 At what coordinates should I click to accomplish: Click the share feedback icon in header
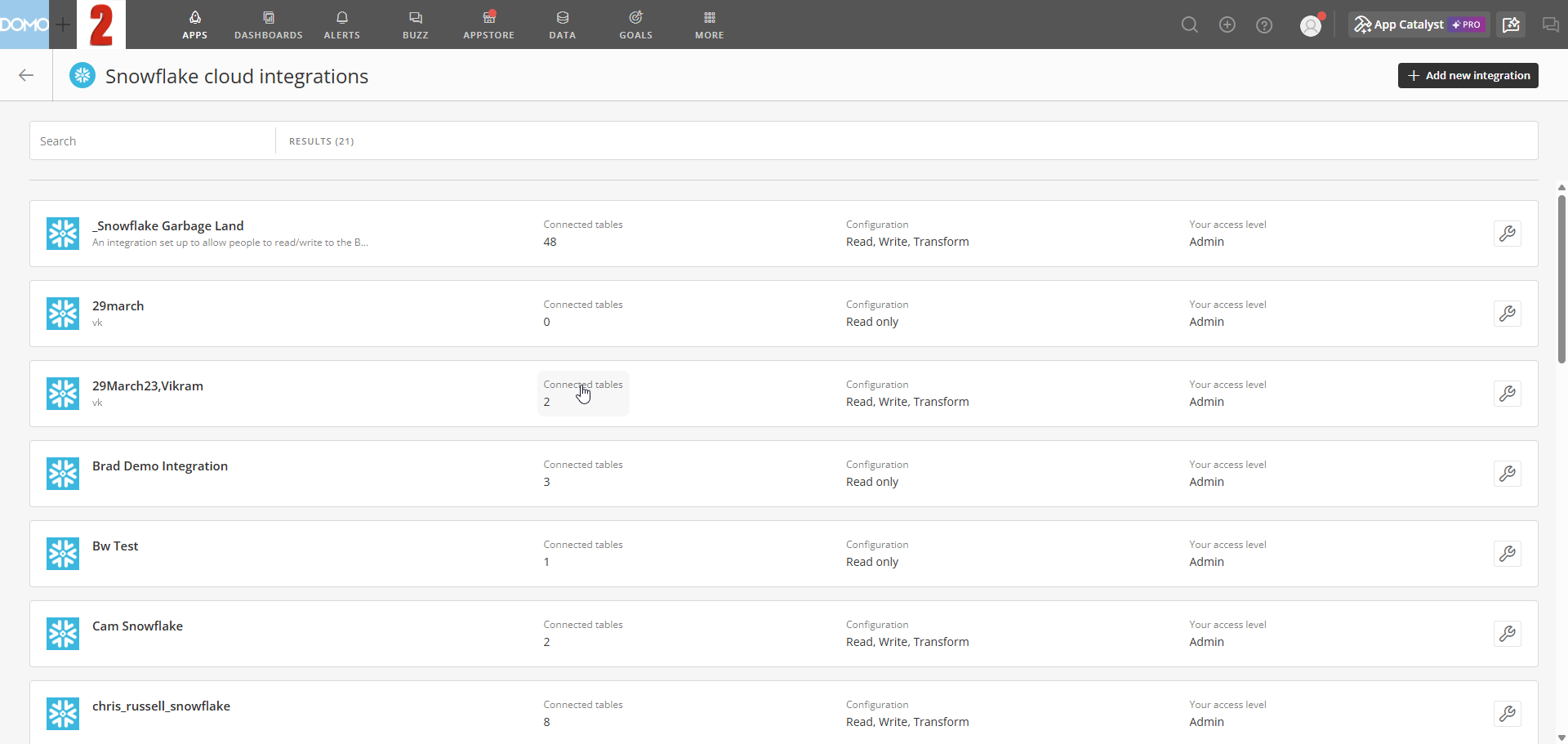pos(1511,25)
